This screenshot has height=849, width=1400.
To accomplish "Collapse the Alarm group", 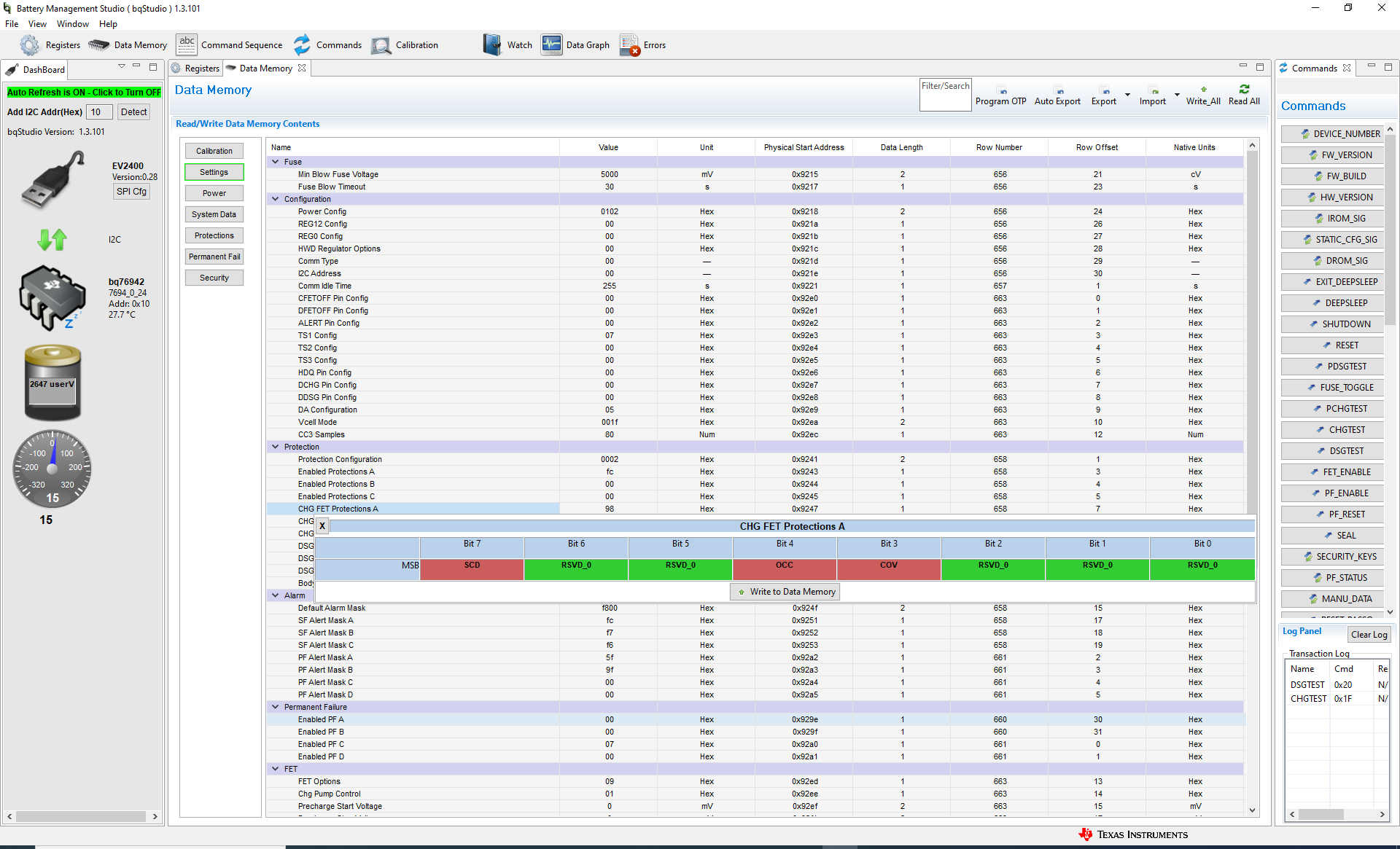I will (276, 595).
